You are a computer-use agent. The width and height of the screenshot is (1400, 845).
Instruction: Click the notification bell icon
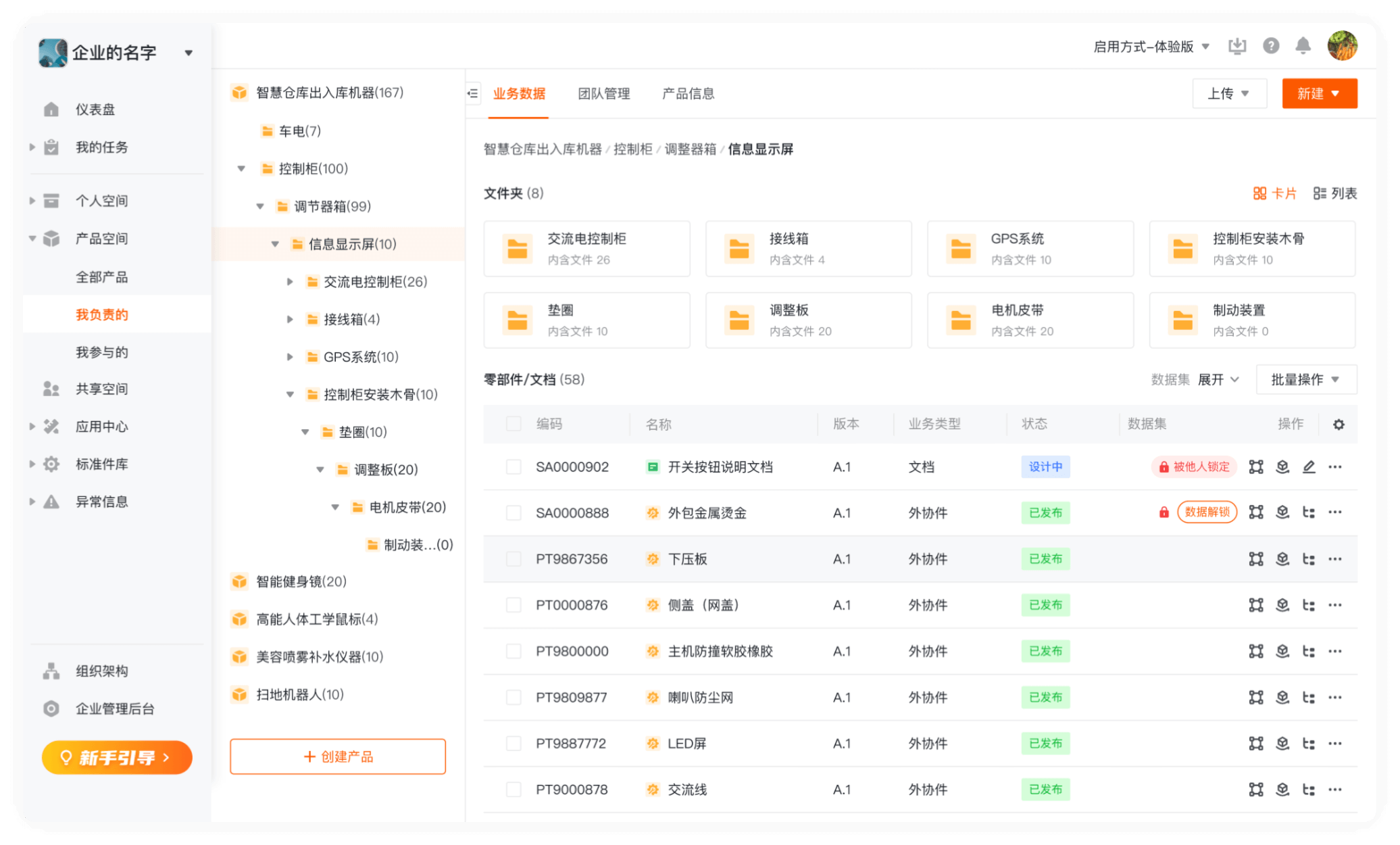pos(1303,46)
